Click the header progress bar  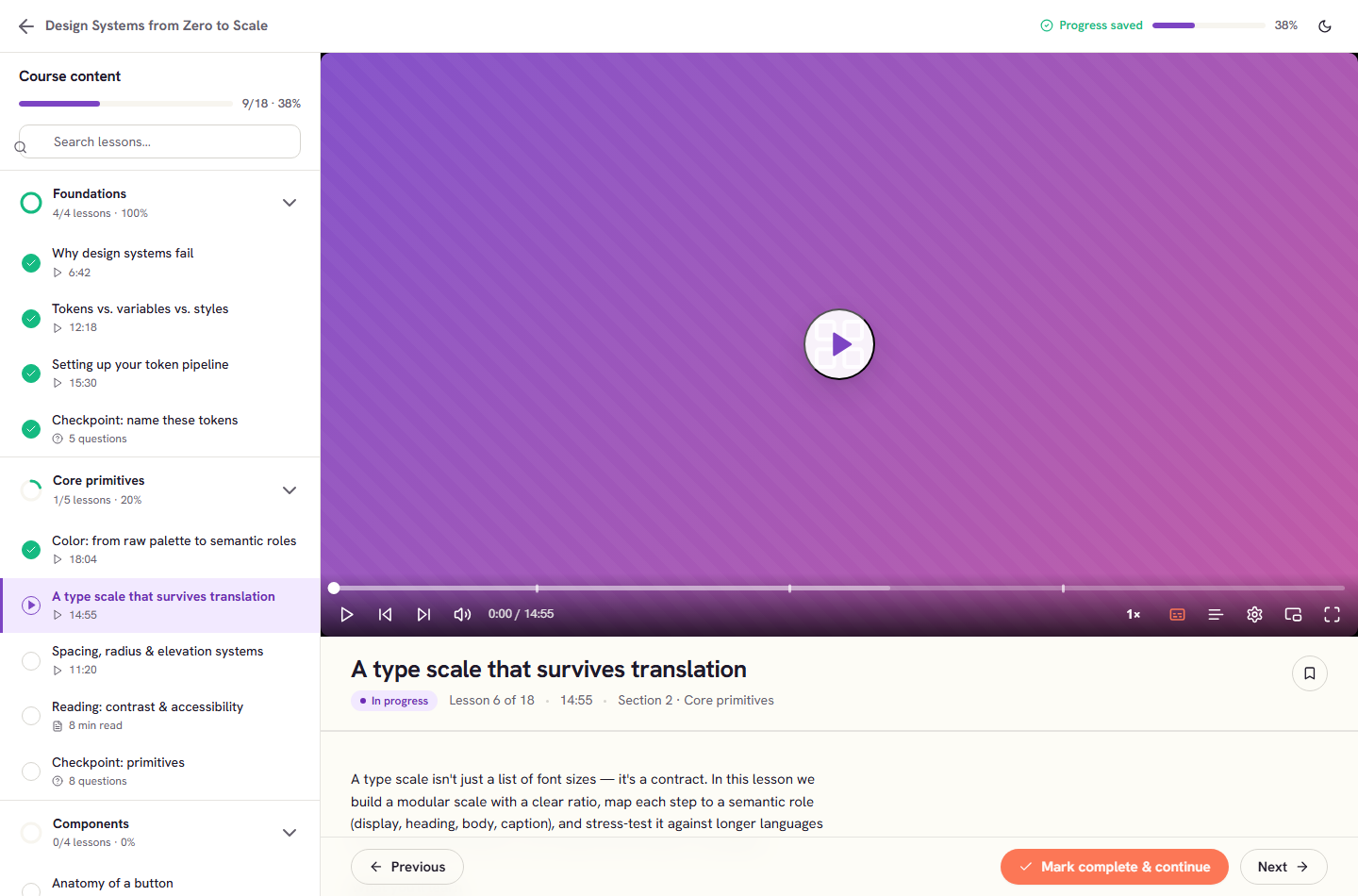pyautogui.click(x=1209, y=25)
